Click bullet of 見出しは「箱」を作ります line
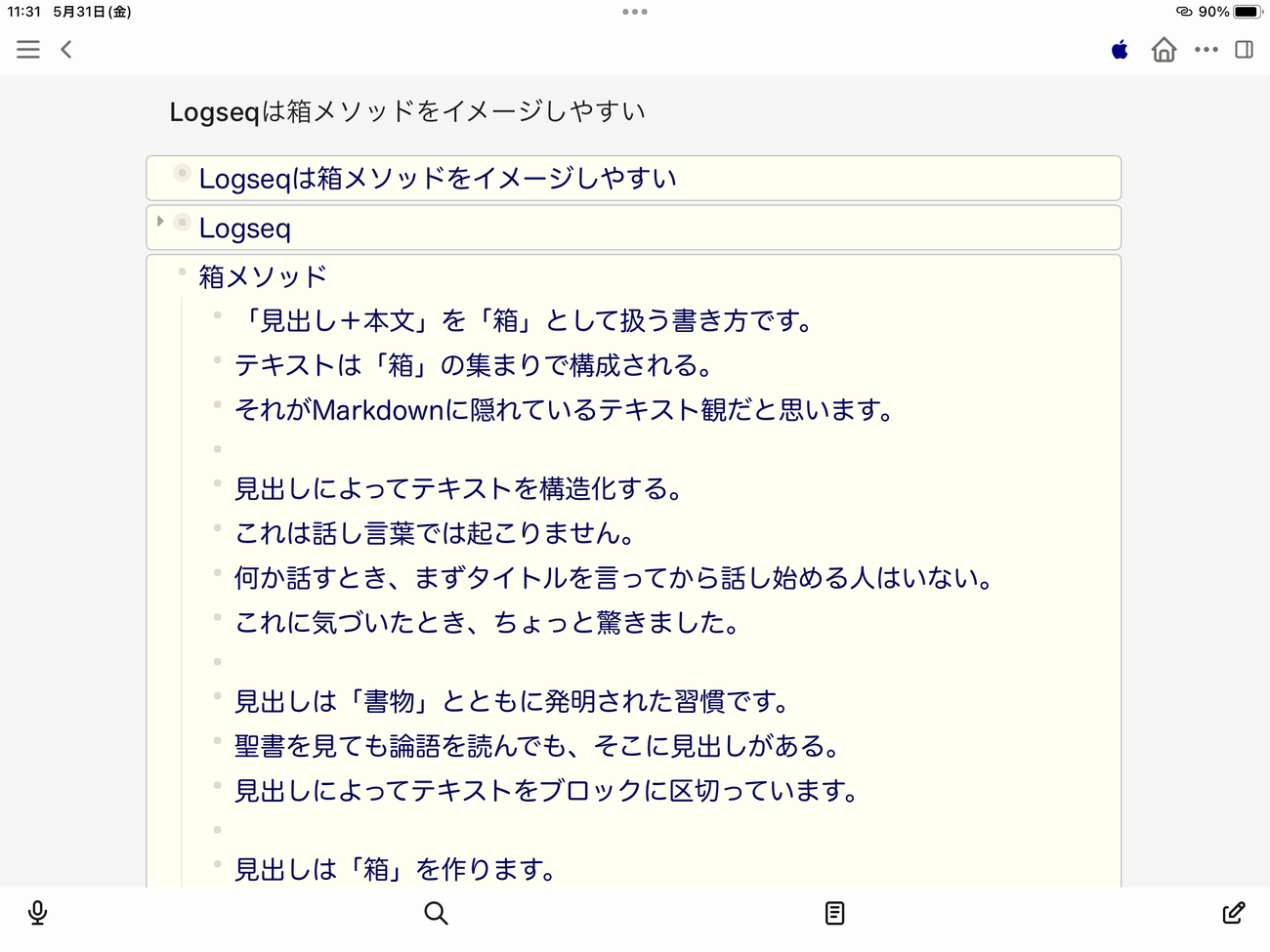1270x952 pixels. 217,864
